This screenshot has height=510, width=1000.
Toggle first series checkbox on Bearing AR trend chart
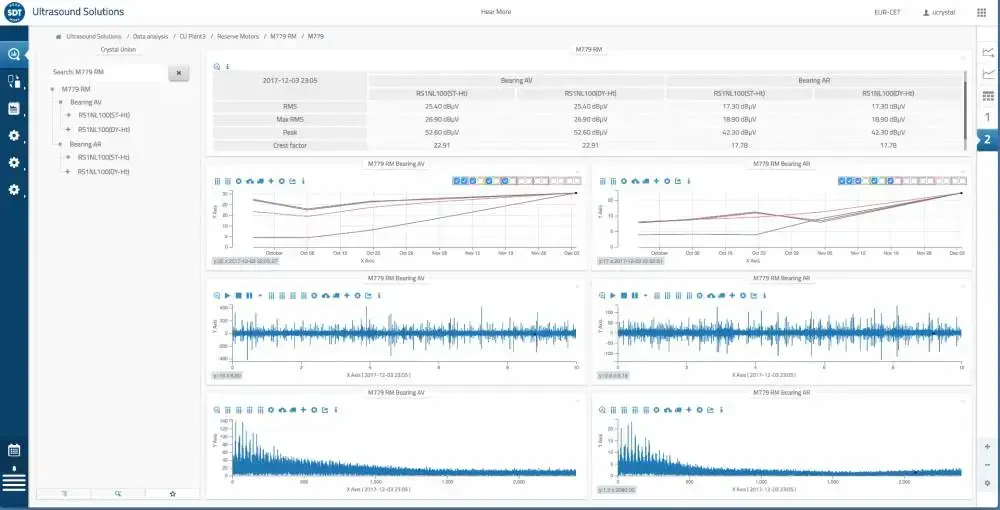click(843, 181)
